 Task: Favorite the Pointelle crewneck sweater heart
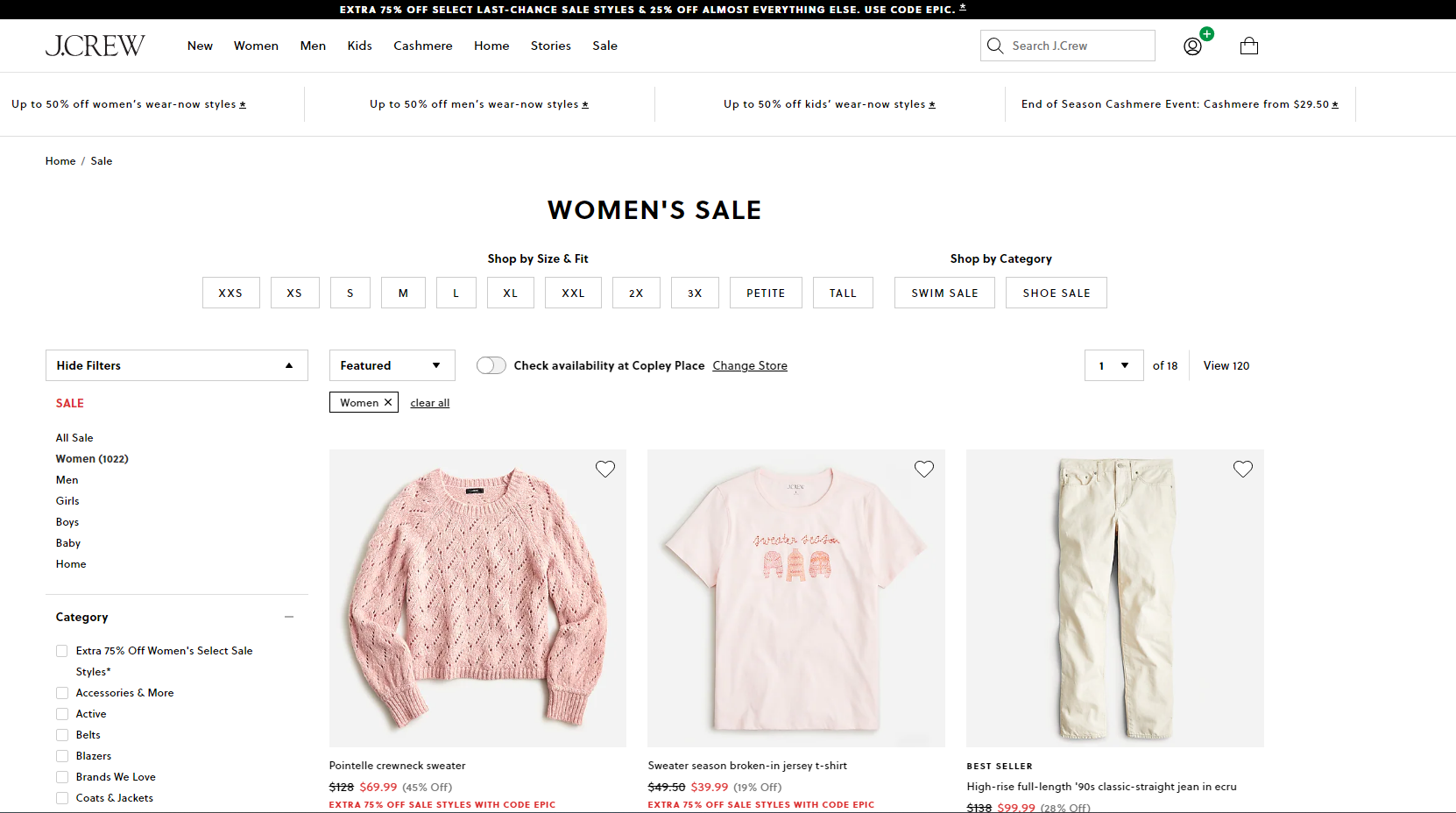pyautogui.click(x=605, y=469)
